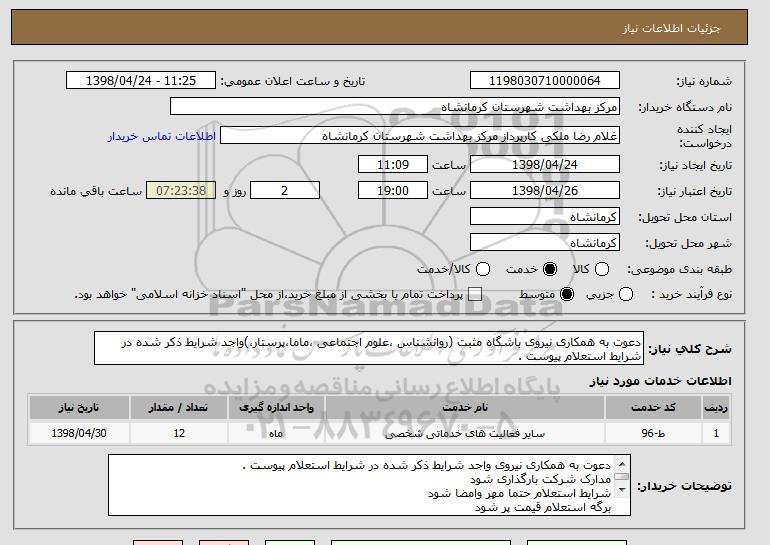The image size is (770, 545).
Task: Click the تاریخ نیاز column header
Action: (79, 408)
